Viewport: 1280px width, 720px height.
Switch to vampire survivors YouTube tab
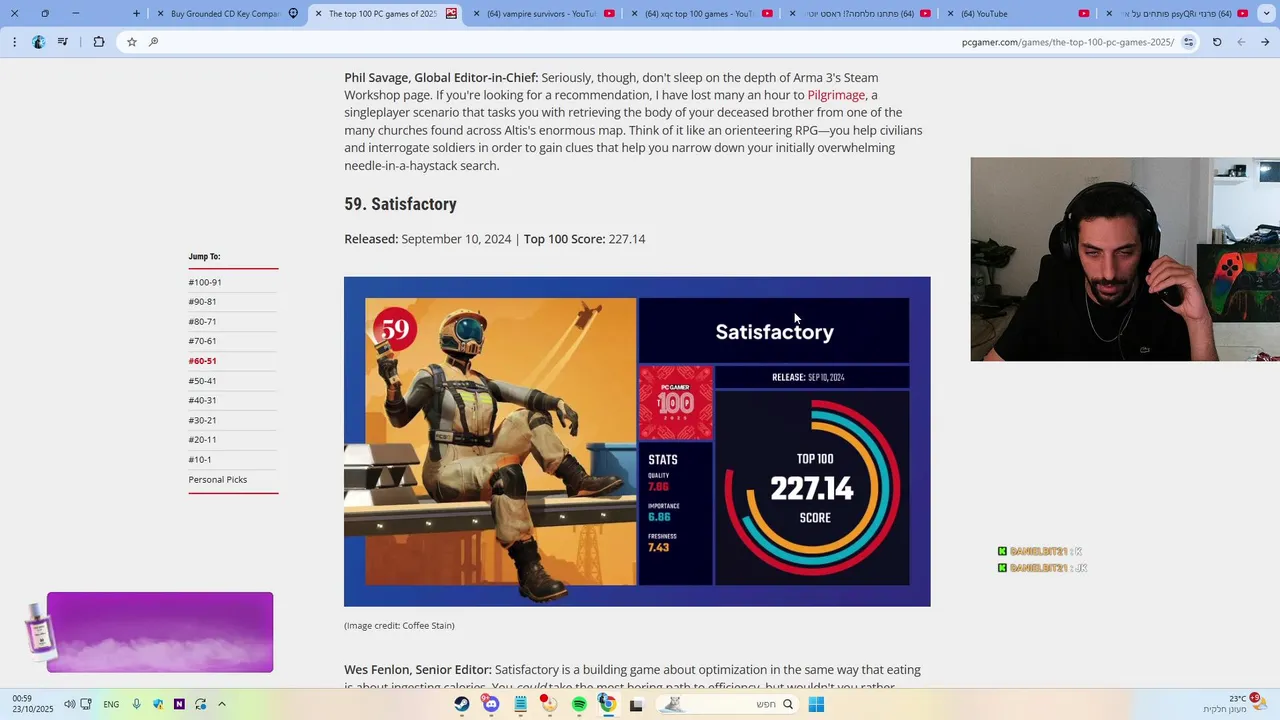(545, 14)
